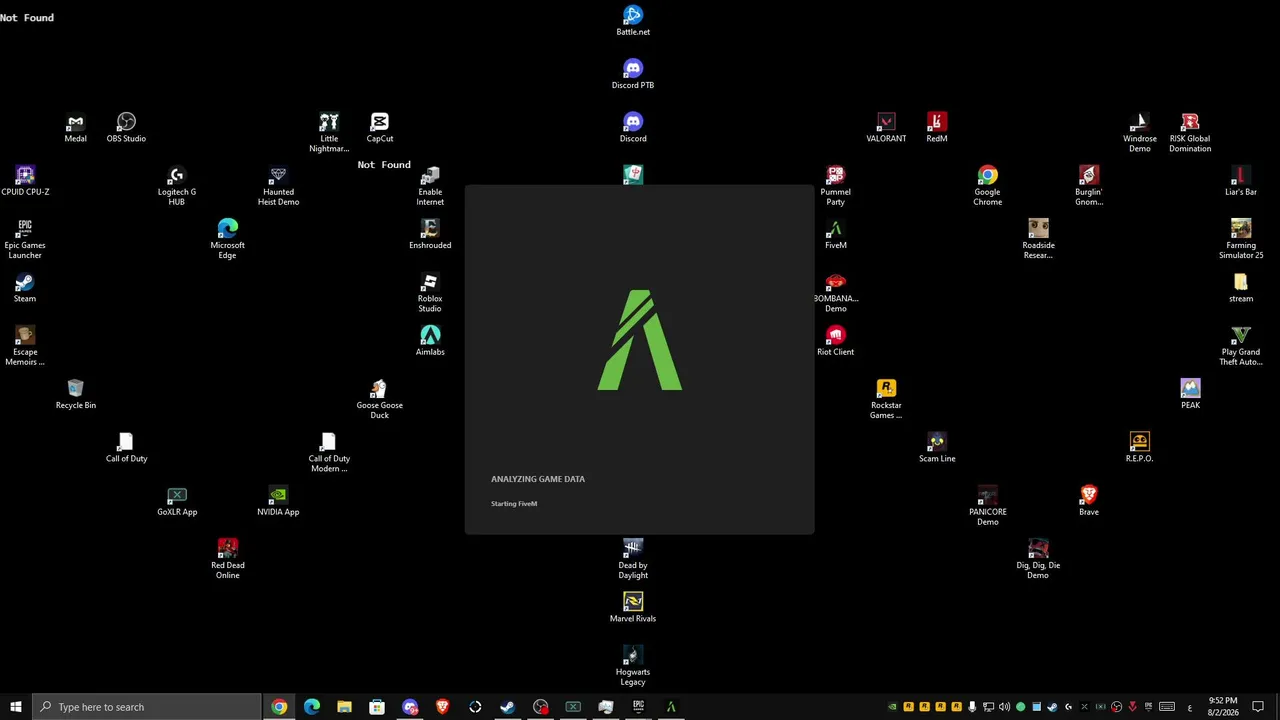Select the NVIDIA App desktop shortcut
Image resolution: width=1280 pixels, height=720 pixels.
pos(278,501)
